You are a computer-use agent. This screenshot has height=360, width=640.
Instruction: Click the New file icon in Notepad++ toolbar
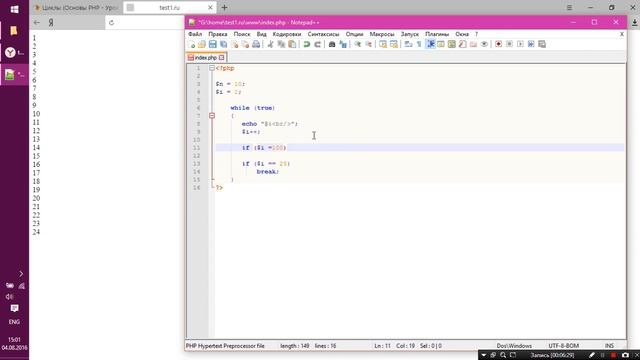pos(191,44)
